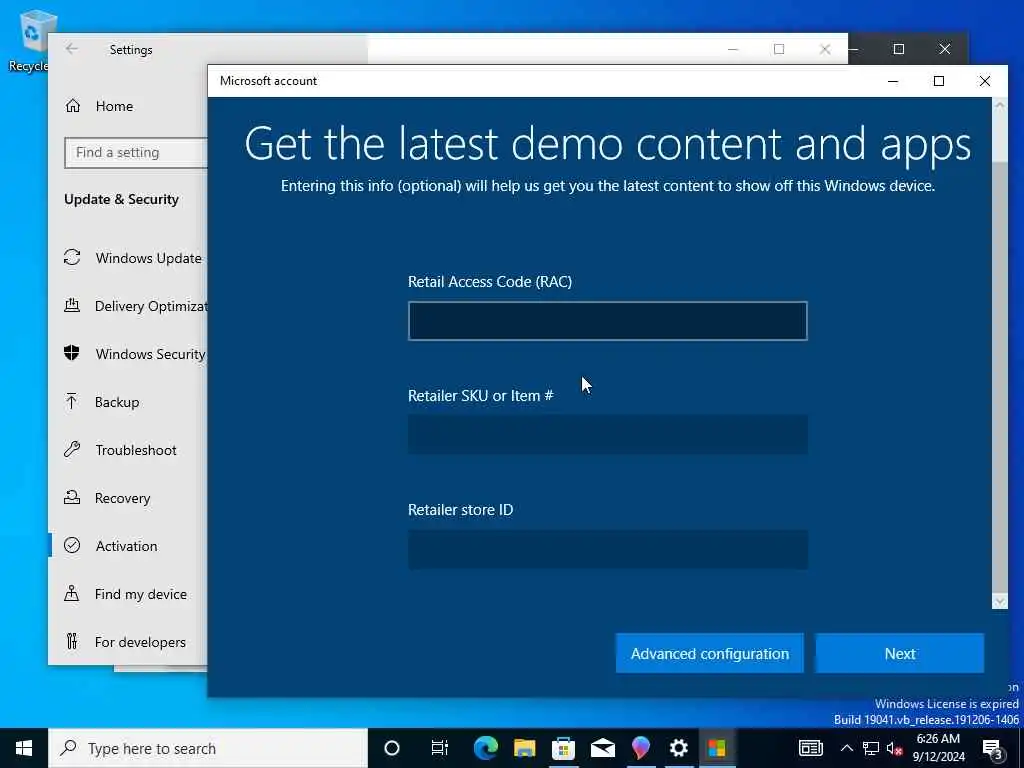Click the Find my device icon
The width and height of the screenshot is (1024, 768).
tap(72, 593)
